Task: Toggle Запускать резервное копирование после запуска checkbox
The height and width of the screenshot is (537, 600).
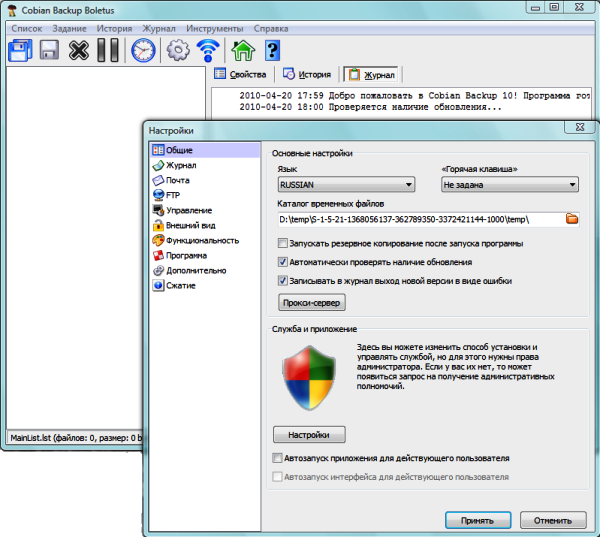Action: 282,243
